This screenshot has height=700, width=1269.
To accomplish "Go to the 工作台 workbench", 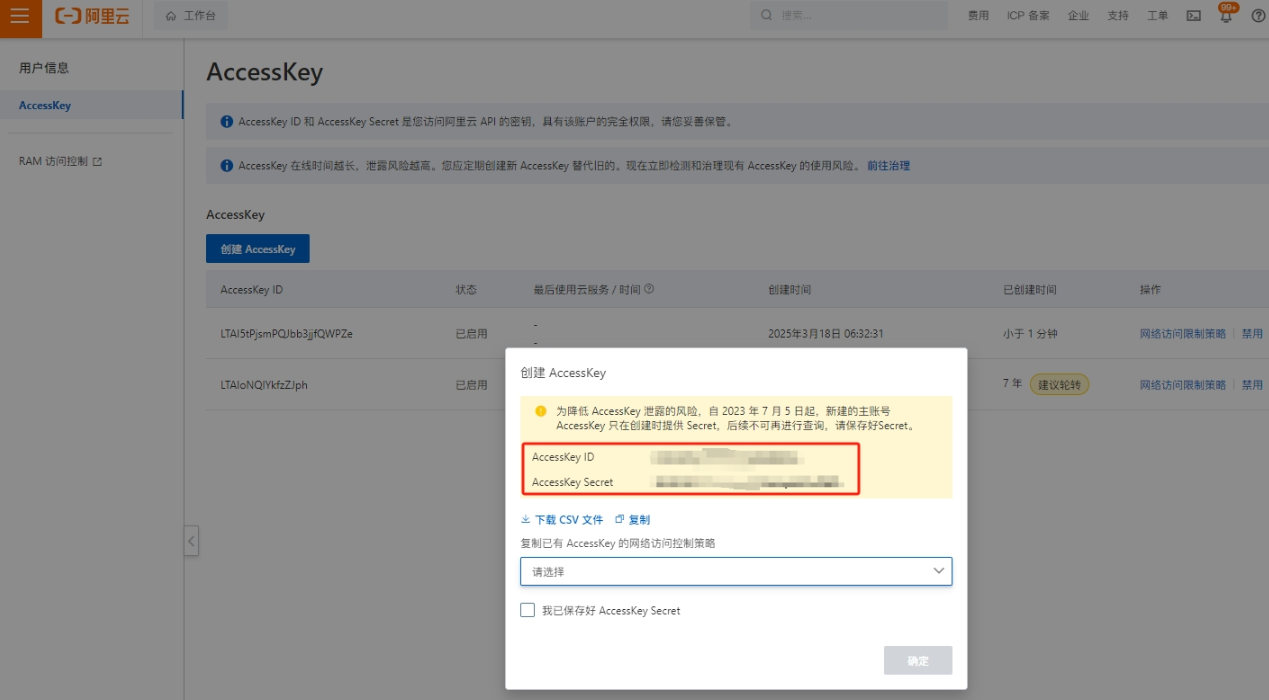I will click(191, 16).
